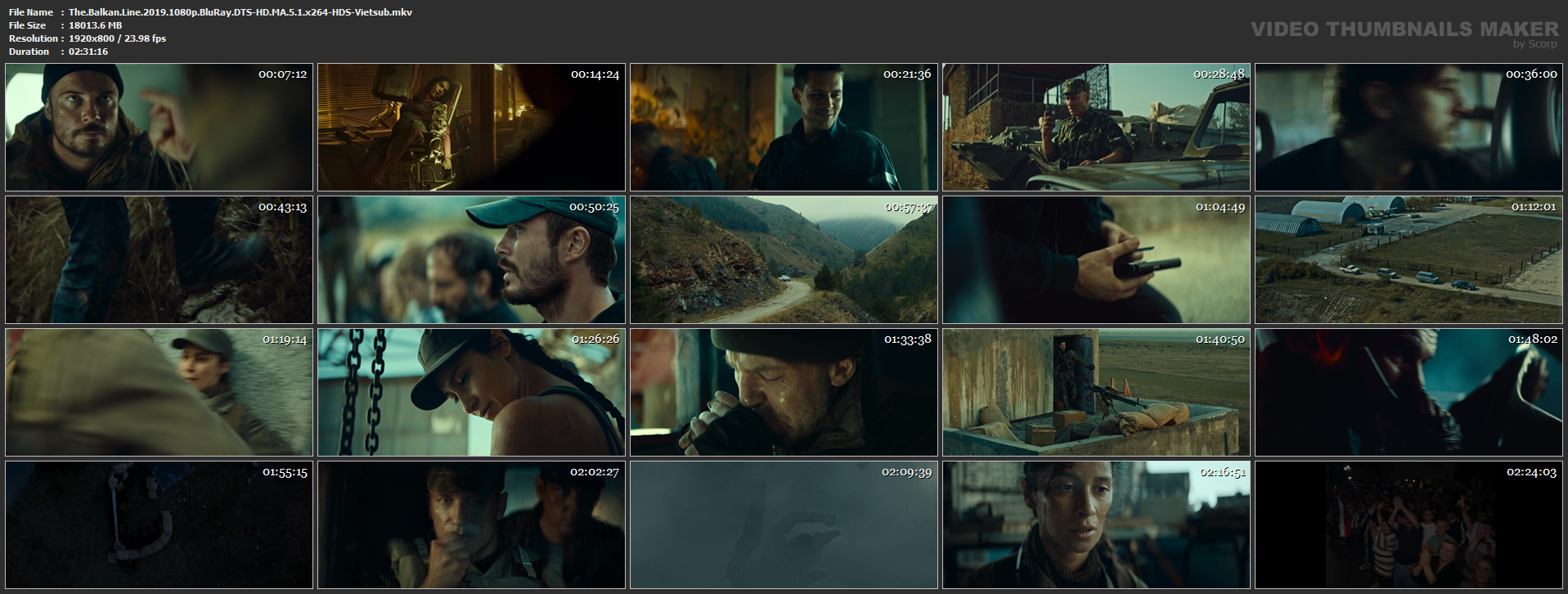Image resolution: width=1568 pixels, height=594 pixels.
Task: Open the thumbnail at 01:33:38
Action: click(x=784, y=393)
